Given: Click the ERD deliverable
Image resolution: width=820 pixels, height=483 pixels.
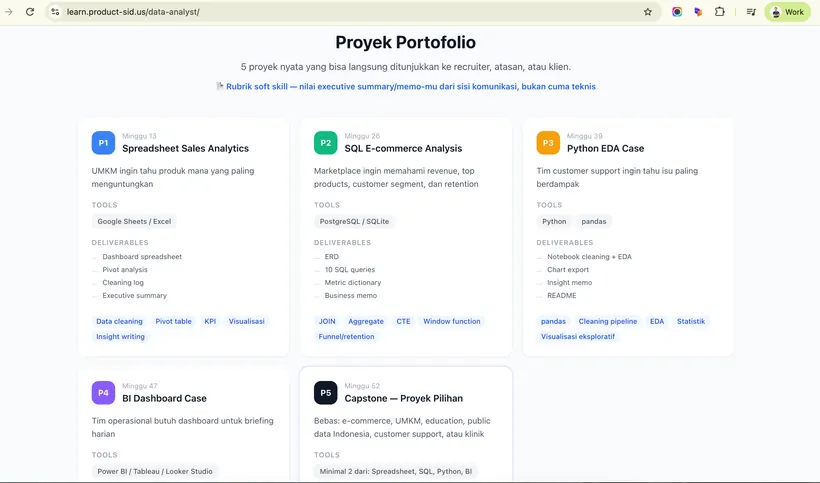Looking at the screenshot, I should (x=332, y=257).
